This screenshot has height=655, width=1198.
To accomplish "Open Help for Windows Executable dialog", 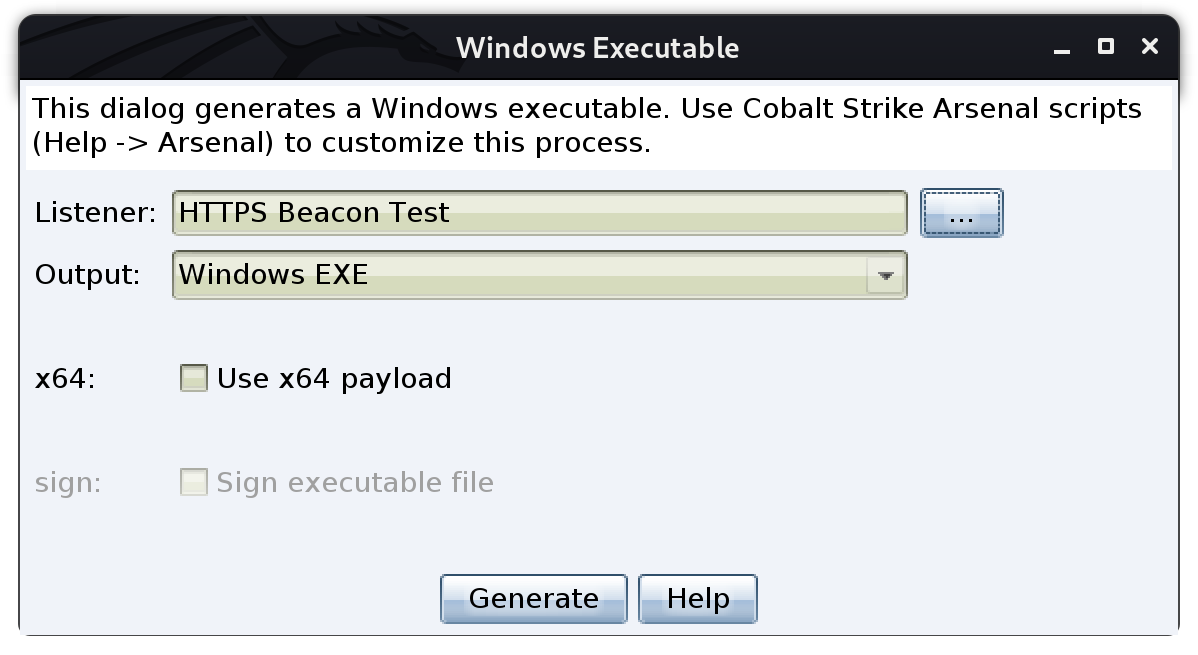I will click(698, 598).
